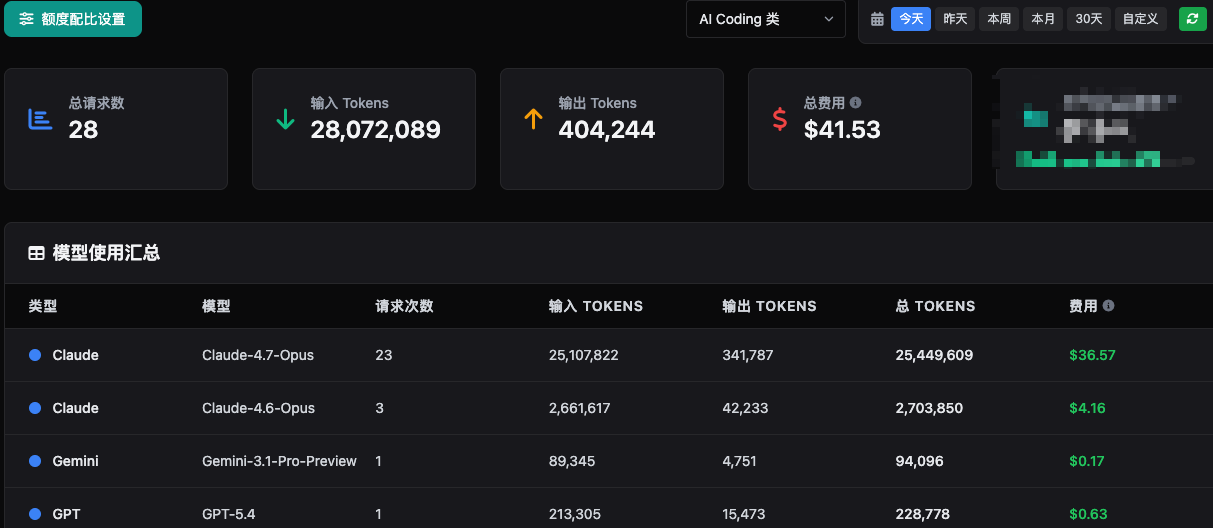This screenshot has height=528, width=1213.
Task: Click the orange up arrow for 输出 Tokens
Action: click(533, 119)
